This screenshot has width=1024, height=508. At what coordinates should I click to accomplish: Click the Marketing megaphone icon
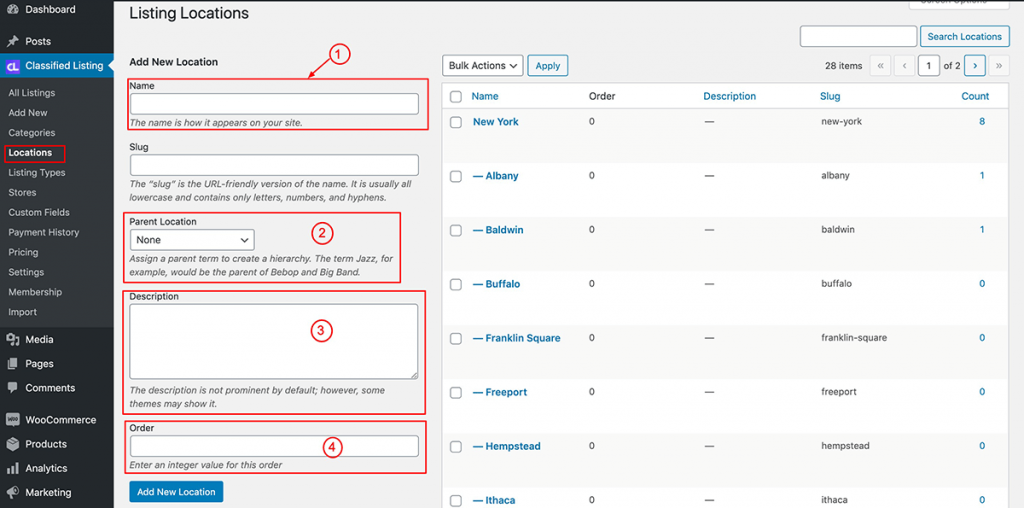pyautogui.click(x=12, y=492)
